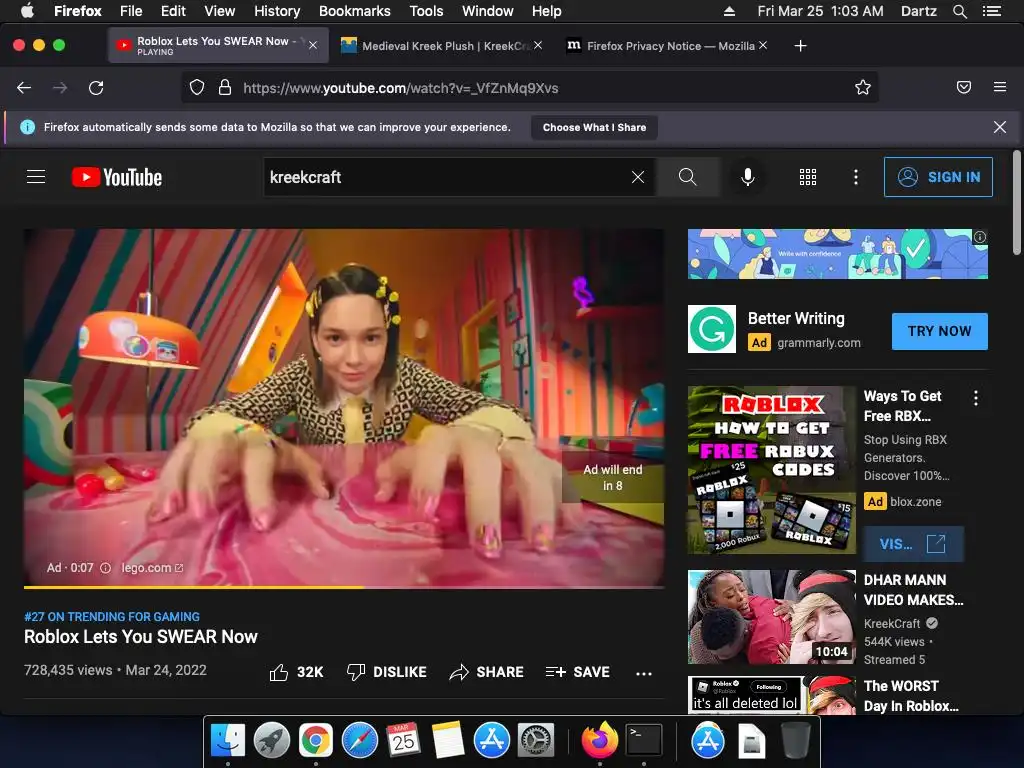This screenshot has height=768, width=1024.
Task: Click Choose What I Share button
Action: click(594, 127)
